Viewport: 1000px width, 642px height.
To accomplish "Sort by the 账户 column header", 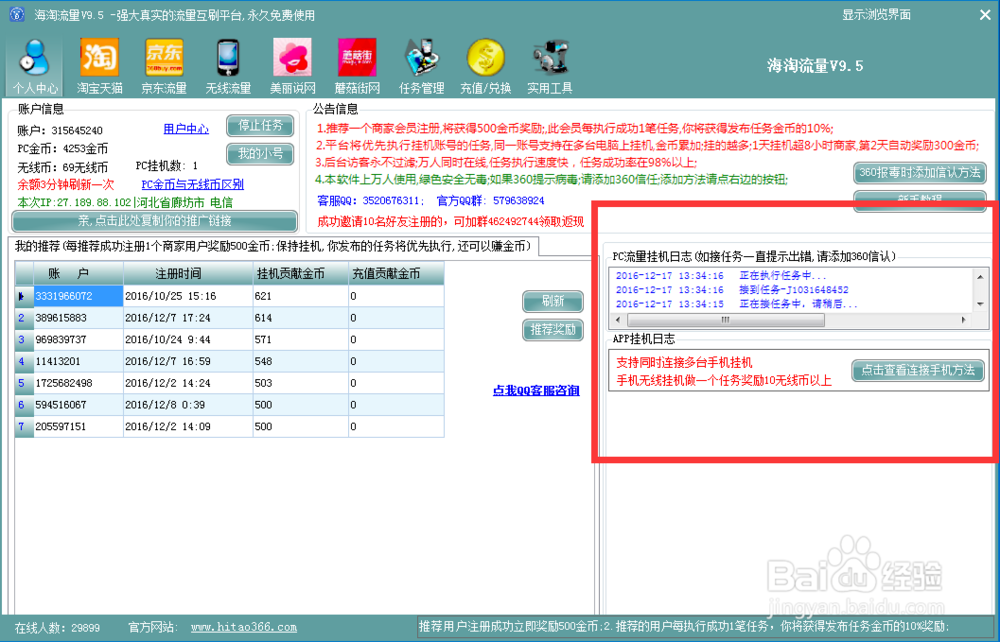I will 78,274.
